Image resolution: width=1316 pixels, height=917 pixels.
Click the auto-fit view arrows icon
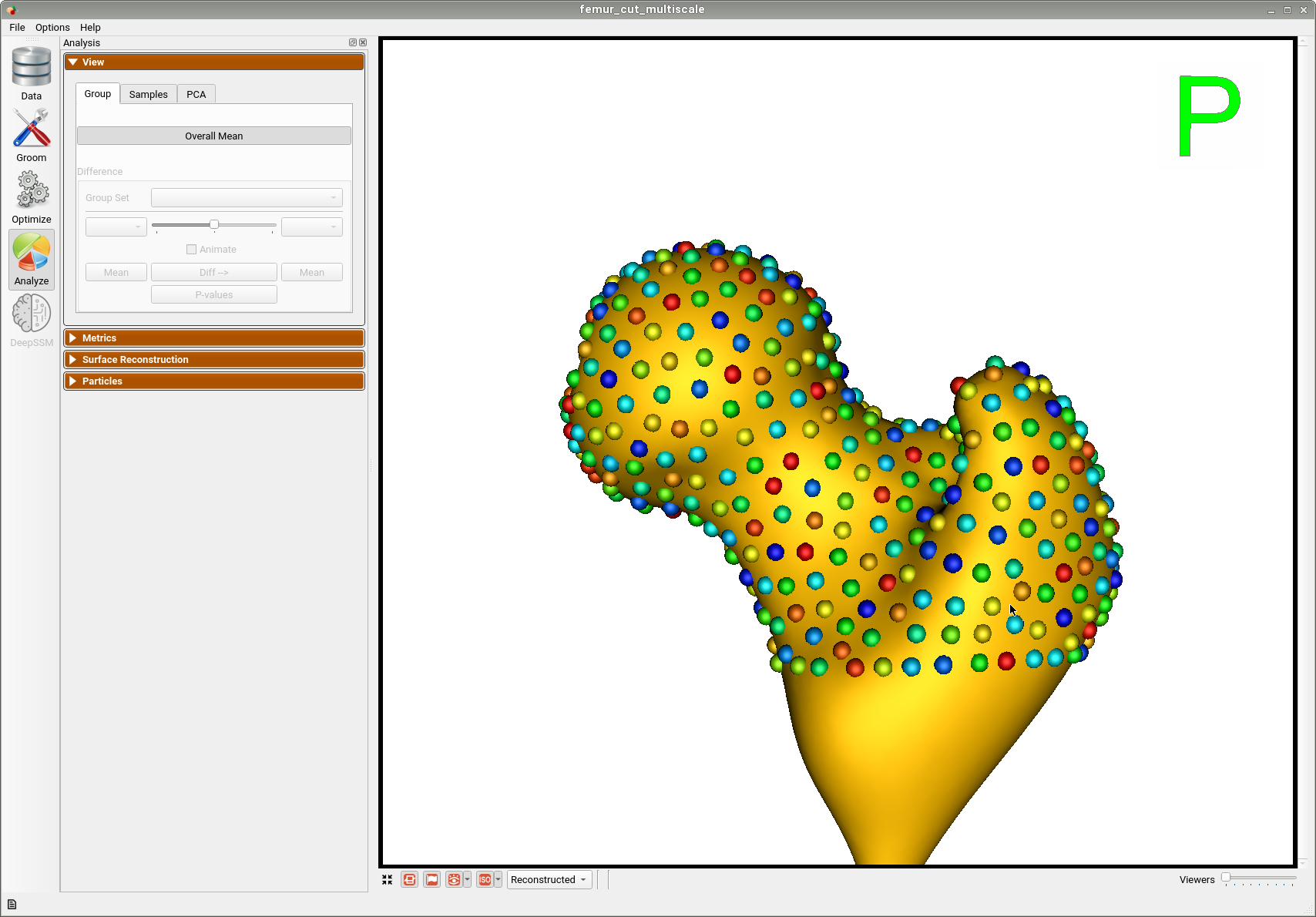point(387,879)
